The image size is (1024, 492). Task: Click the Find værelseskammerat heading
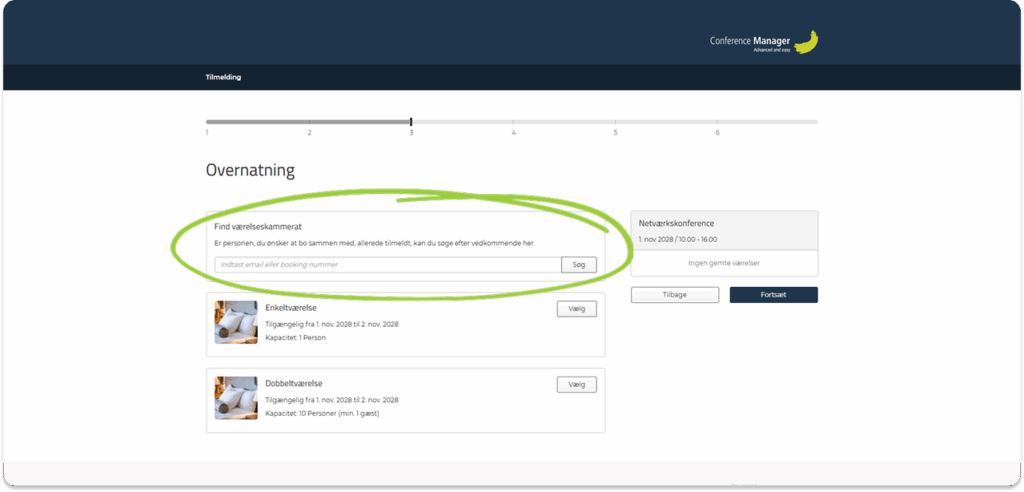point(258,227)
